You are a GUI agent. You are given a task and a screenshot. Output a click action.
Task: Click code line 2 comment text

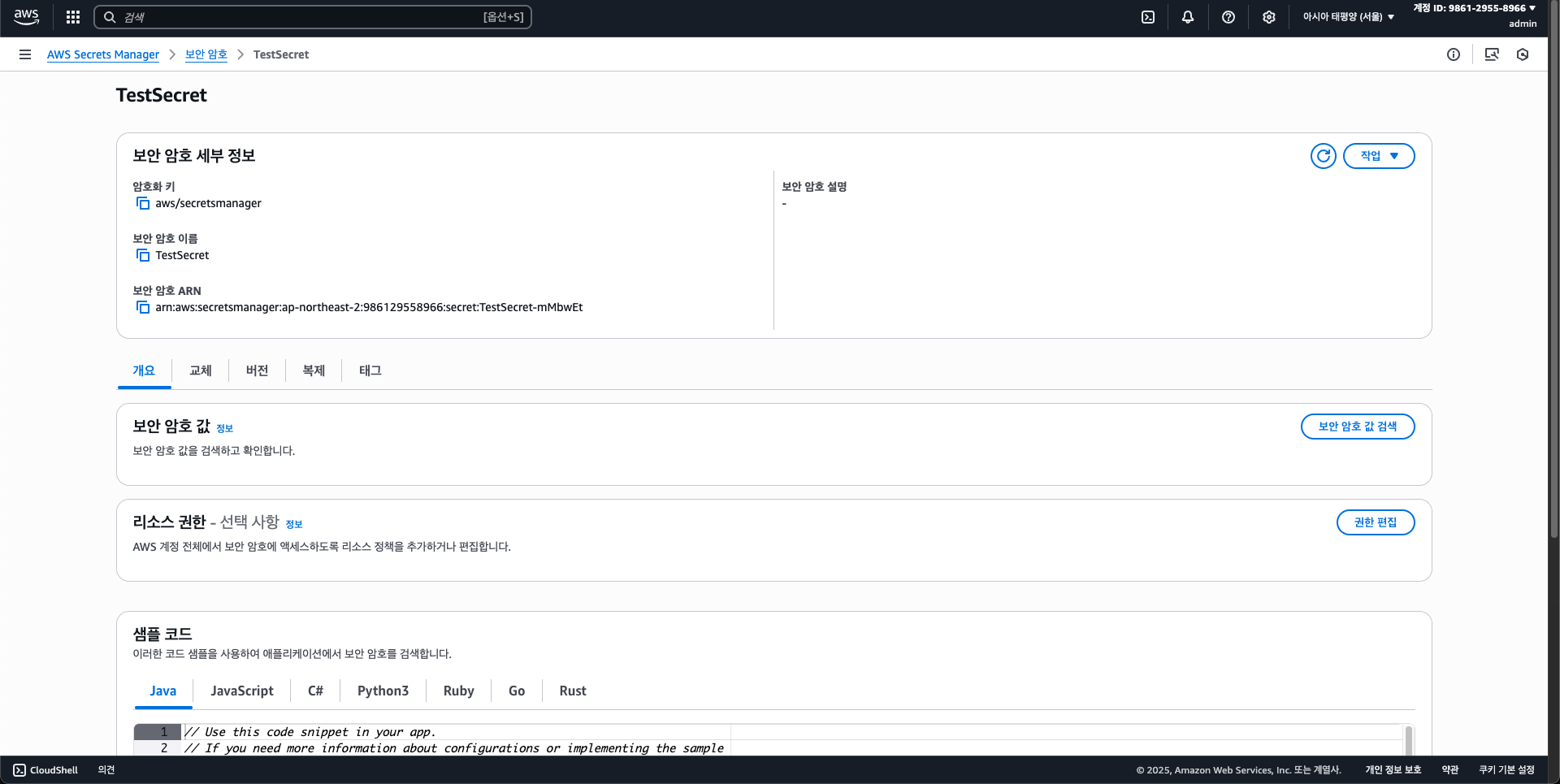454,748
